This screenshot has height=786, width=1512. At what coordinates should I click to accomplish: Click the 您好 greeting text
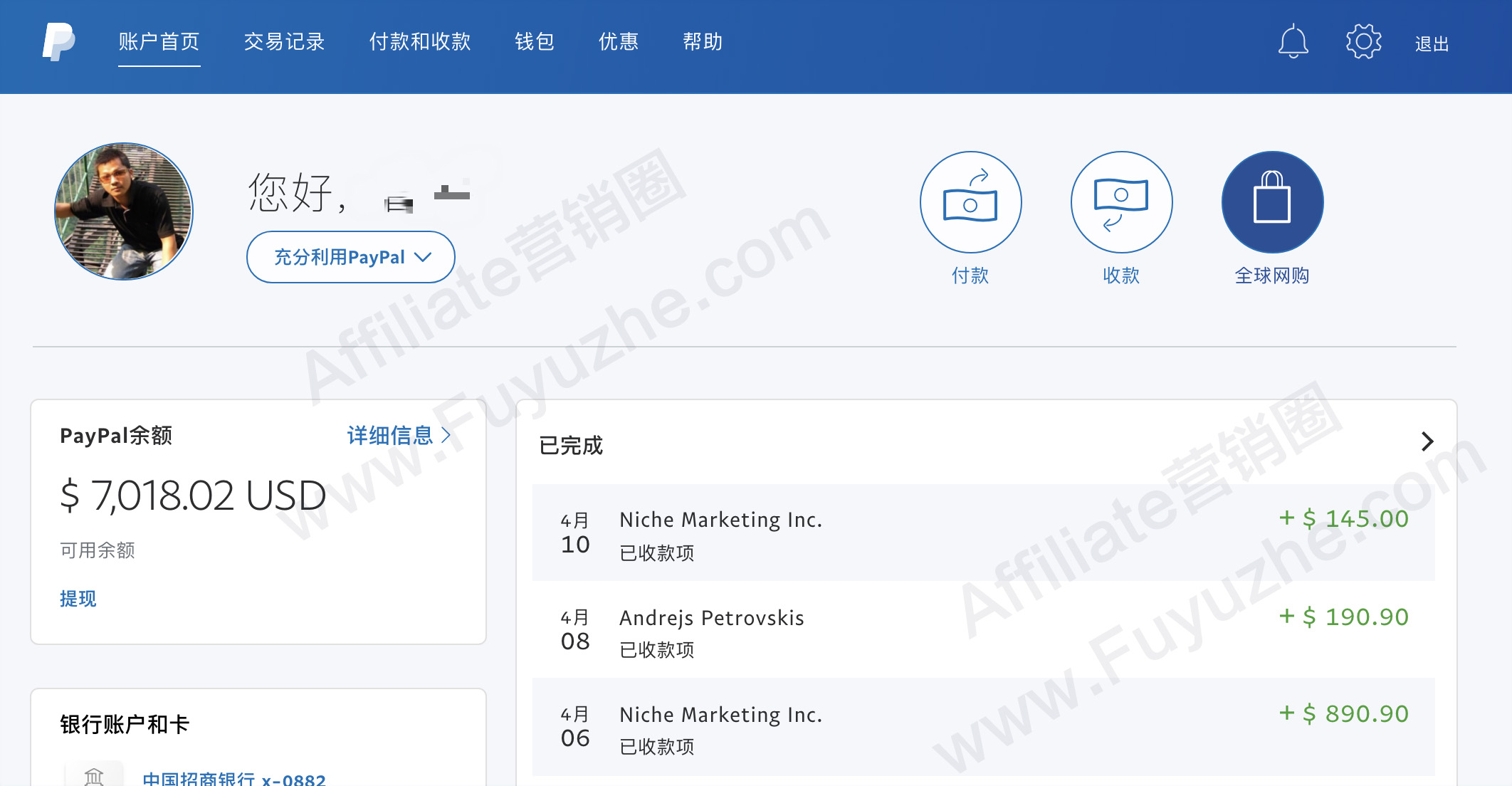point(298,192)
